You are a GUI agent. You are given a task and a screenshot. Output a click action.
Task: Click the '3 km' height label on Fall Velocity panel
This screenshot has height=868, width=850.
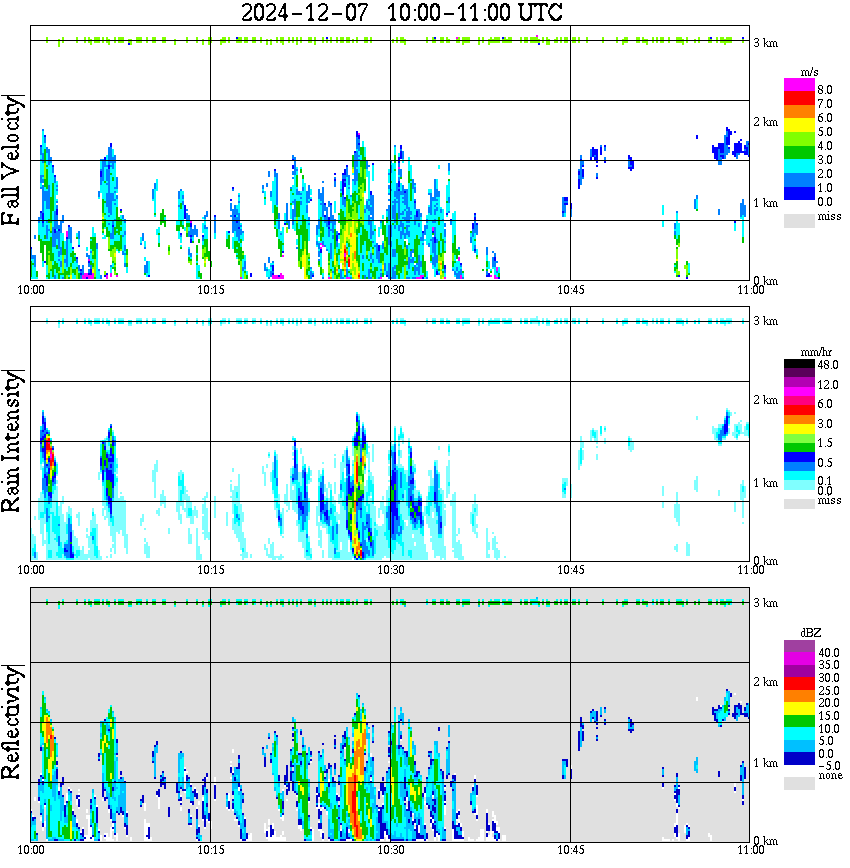(765, 42)
